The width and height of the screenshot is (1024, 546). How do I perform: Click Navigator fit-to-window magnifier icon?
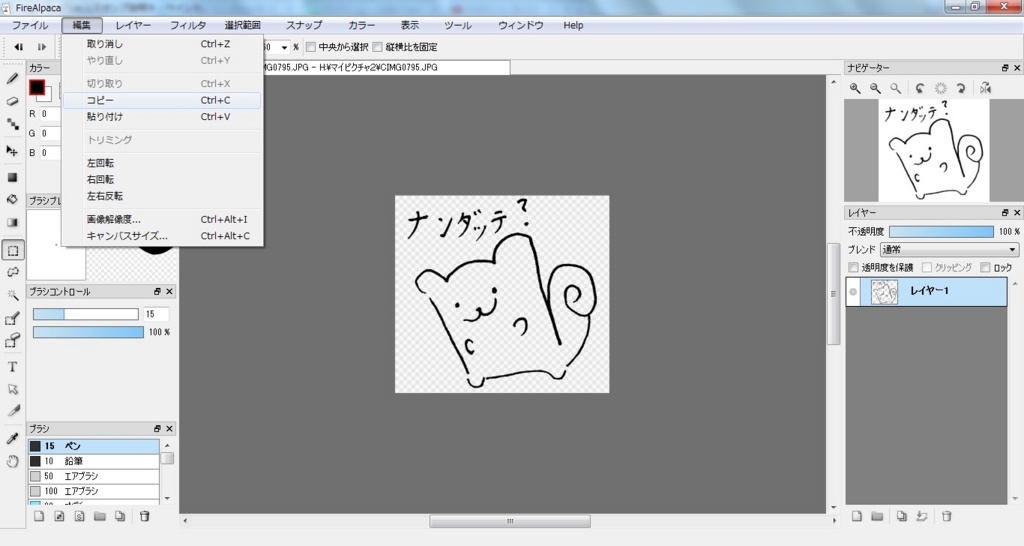(895, 88)
